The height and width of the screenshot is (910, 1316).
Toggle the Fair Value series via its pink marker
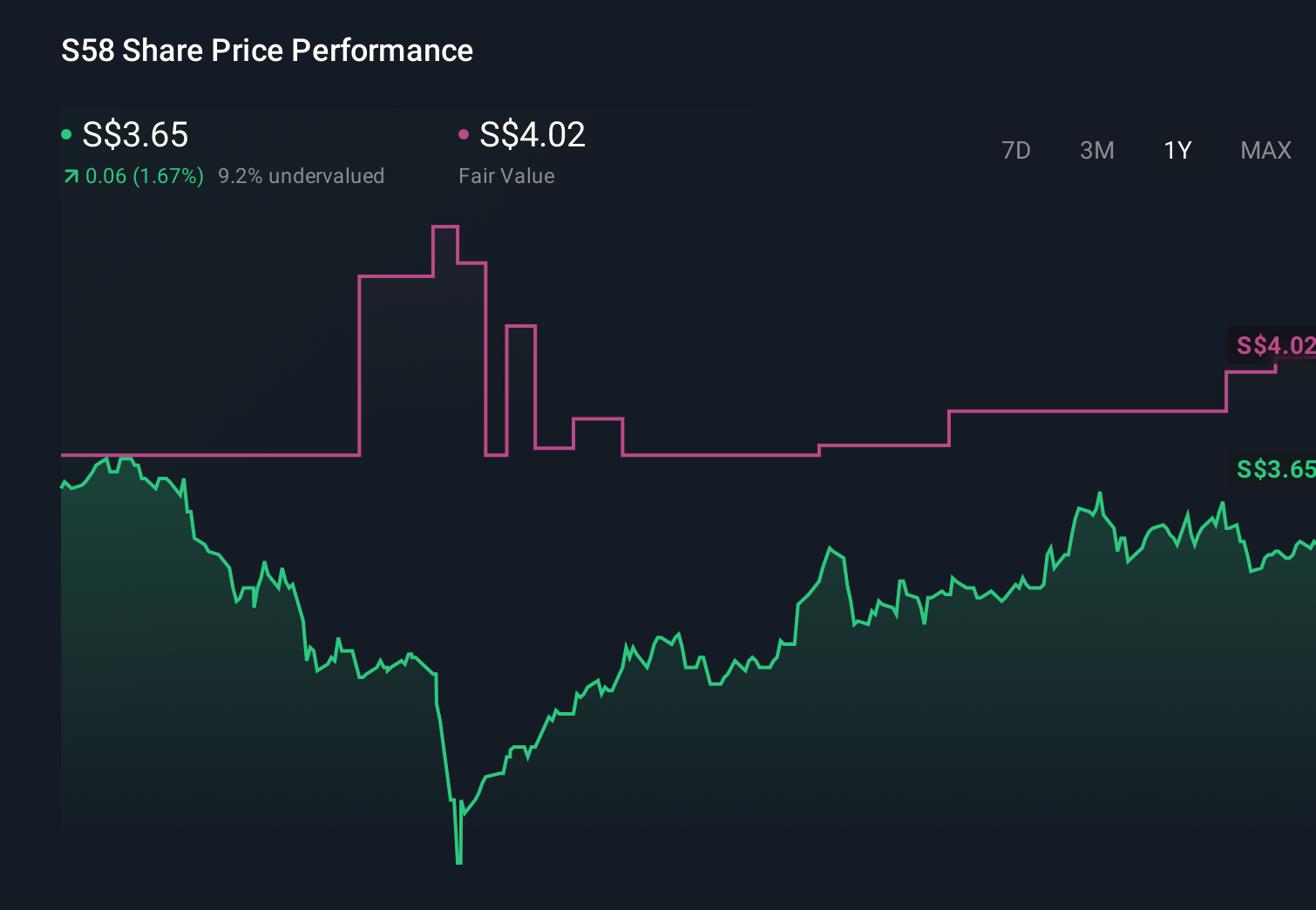pyautogui.click(x=465, y=133)
